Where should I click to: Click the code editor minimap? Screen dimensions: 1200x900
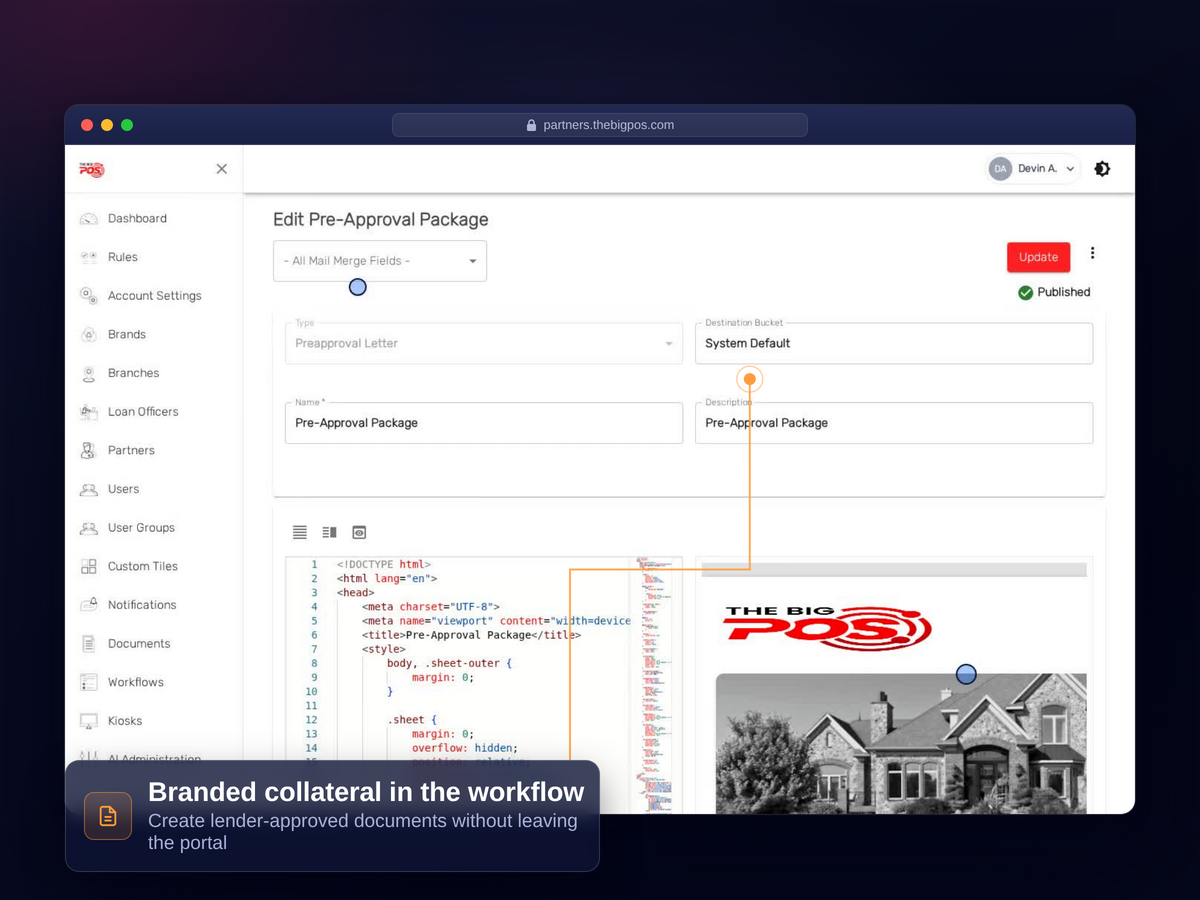pos(656,685)
